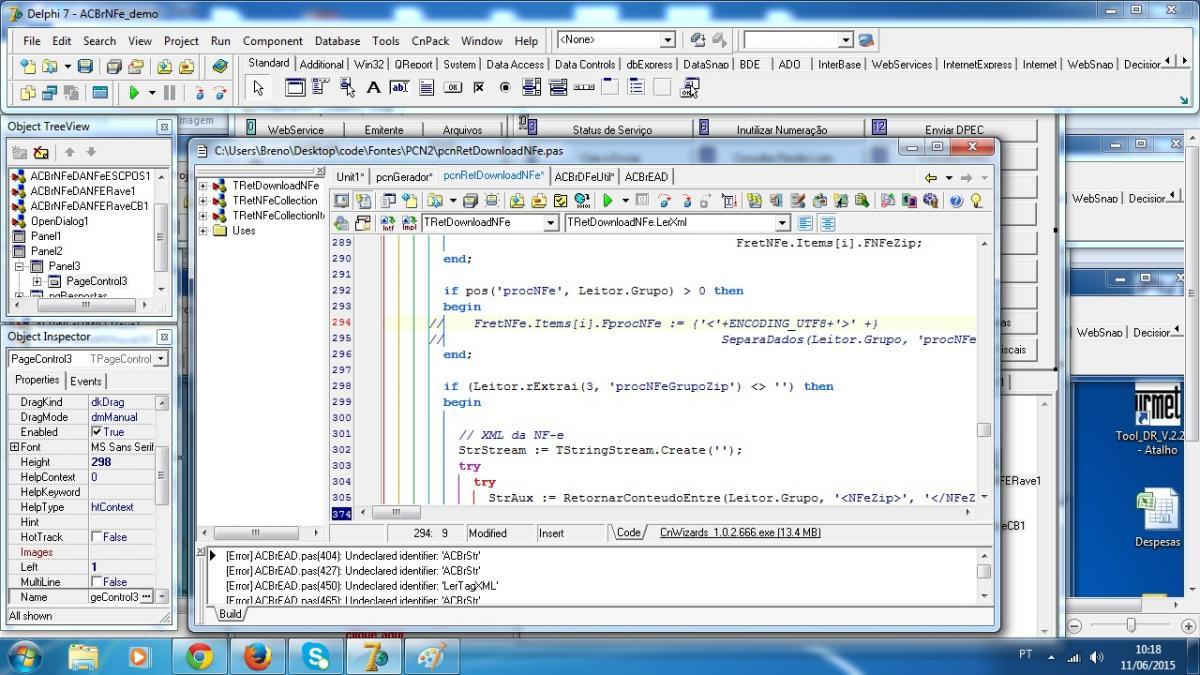Click the yellow light bulb icon in editor toolbar
1200x675 pixels.
976,201
